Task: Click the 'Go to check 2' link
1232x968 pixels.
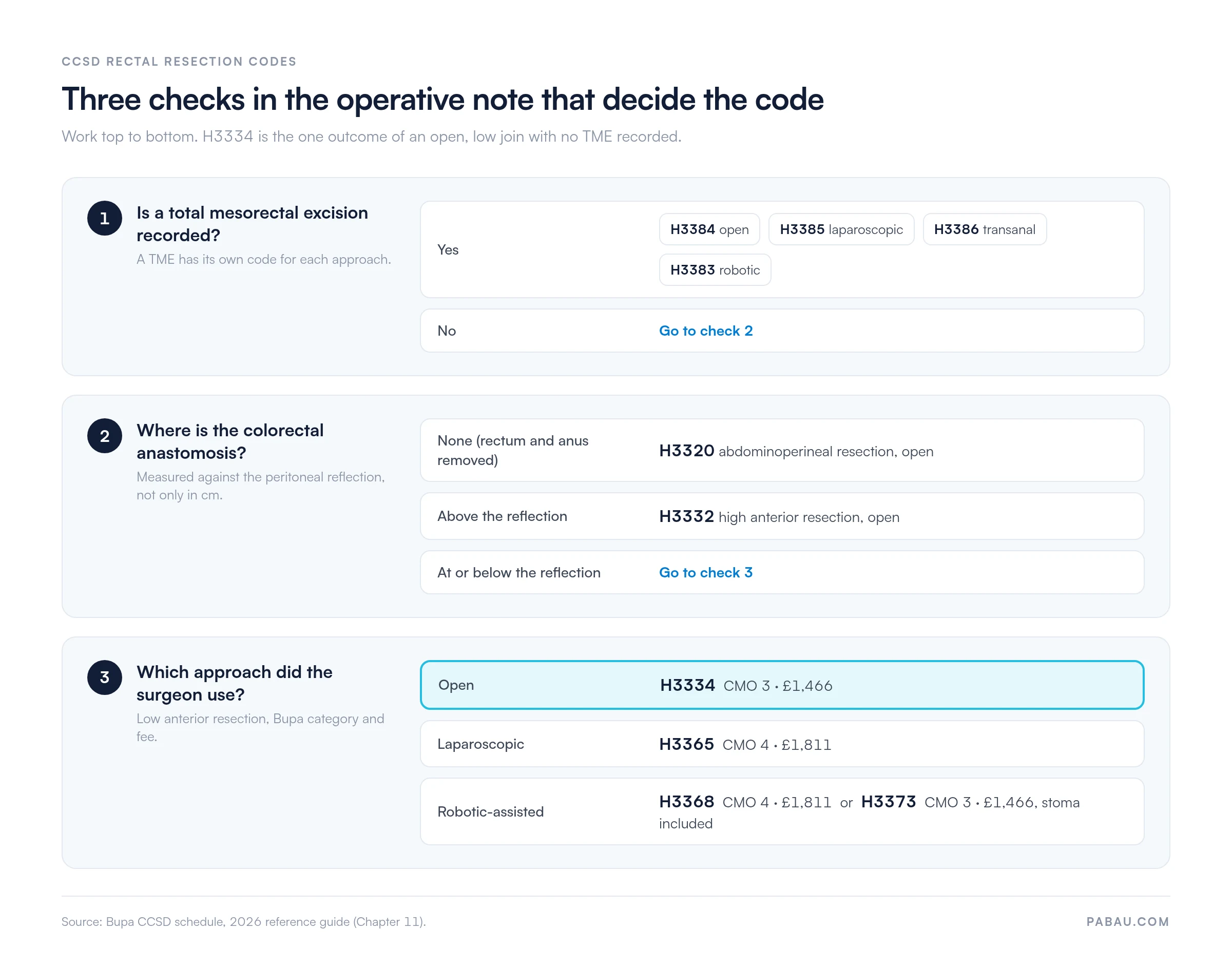Action: [x=705, y=331]
